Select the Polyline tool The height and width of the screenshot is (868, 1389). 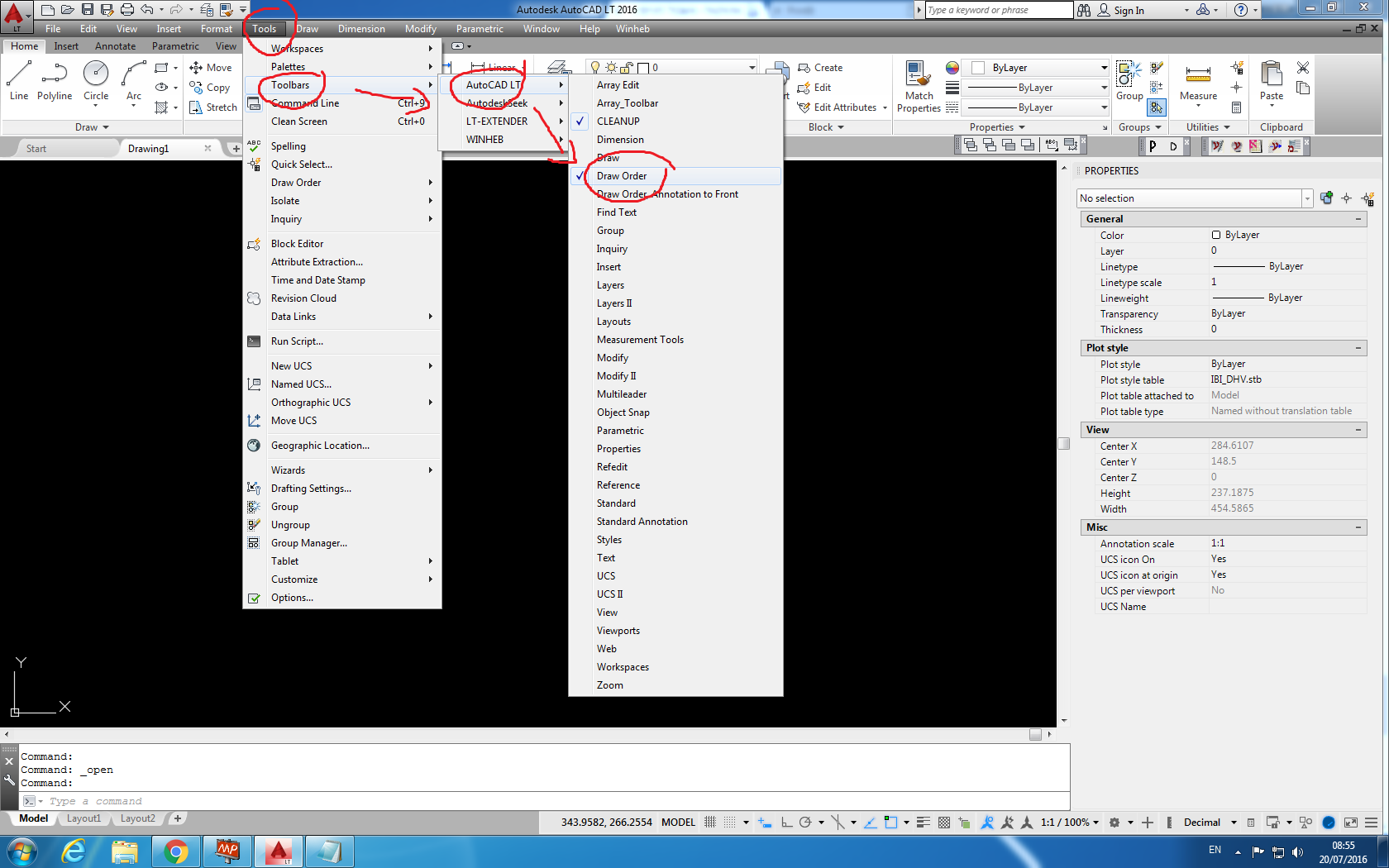pyautogui.click(x=55, y=80)
